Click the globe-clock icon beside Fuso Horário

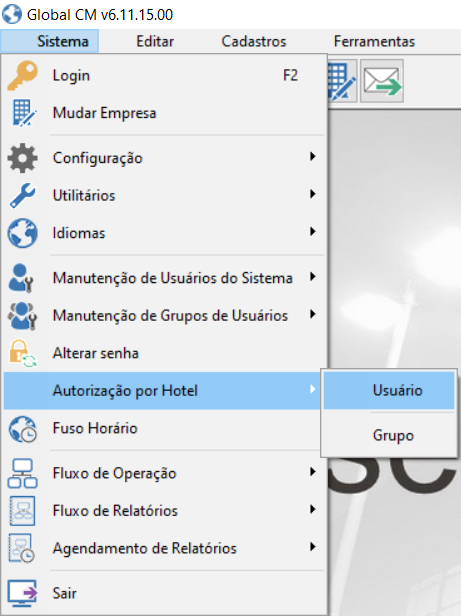22,429
